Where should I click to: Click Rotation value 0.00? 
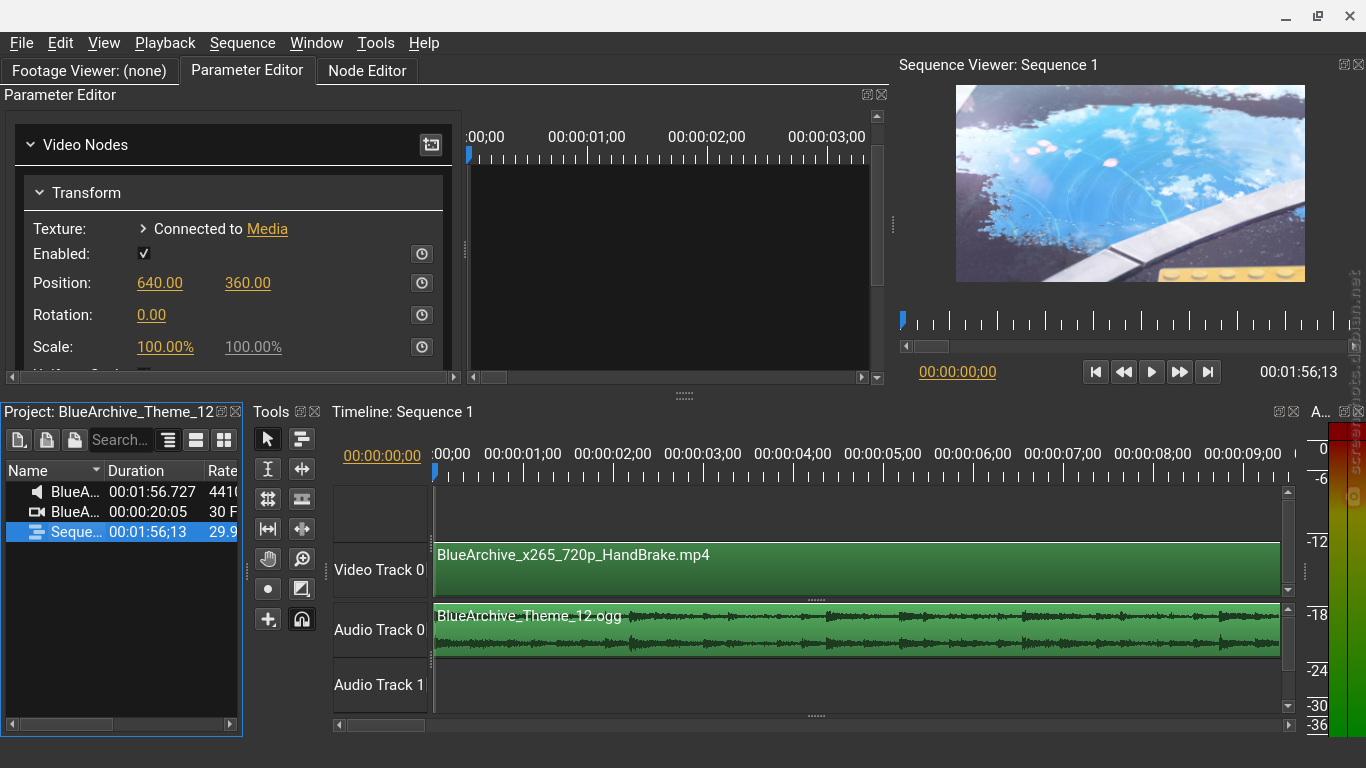click(151, 315)
